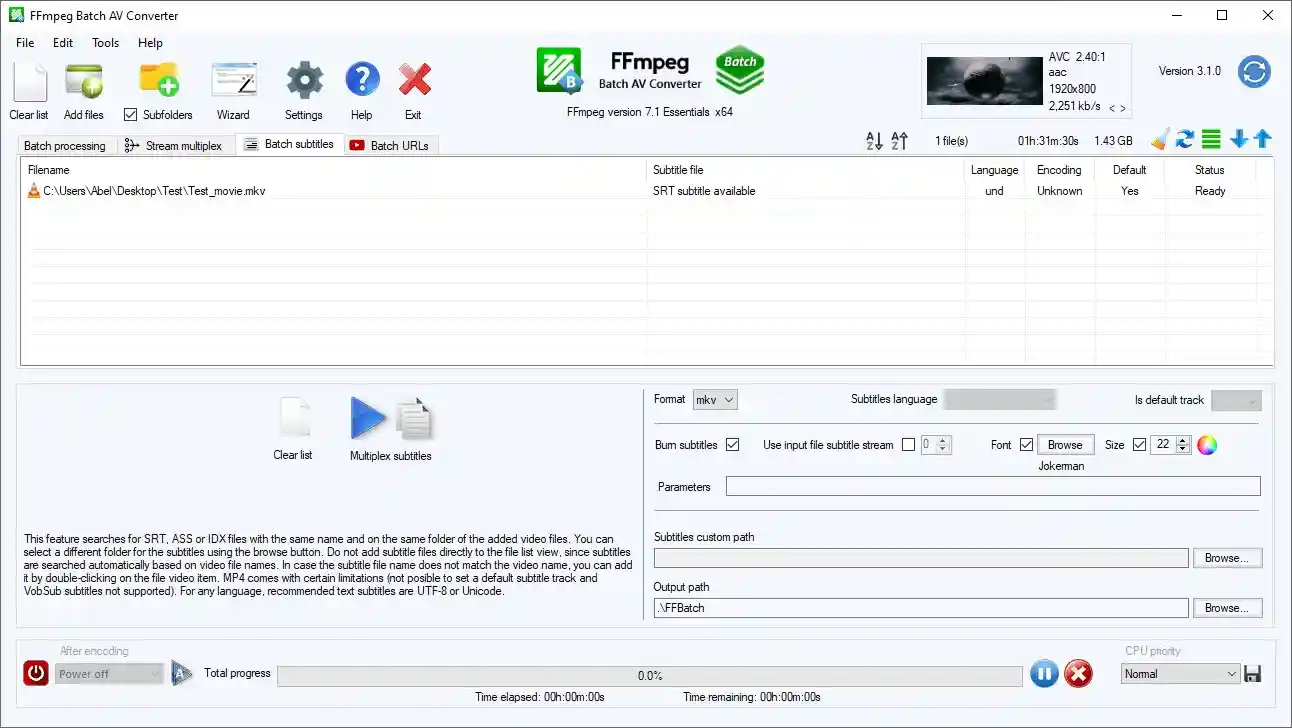Open the CPU priority dropdown
This screenshot has width=1292, height=728.
(1180, 674)
